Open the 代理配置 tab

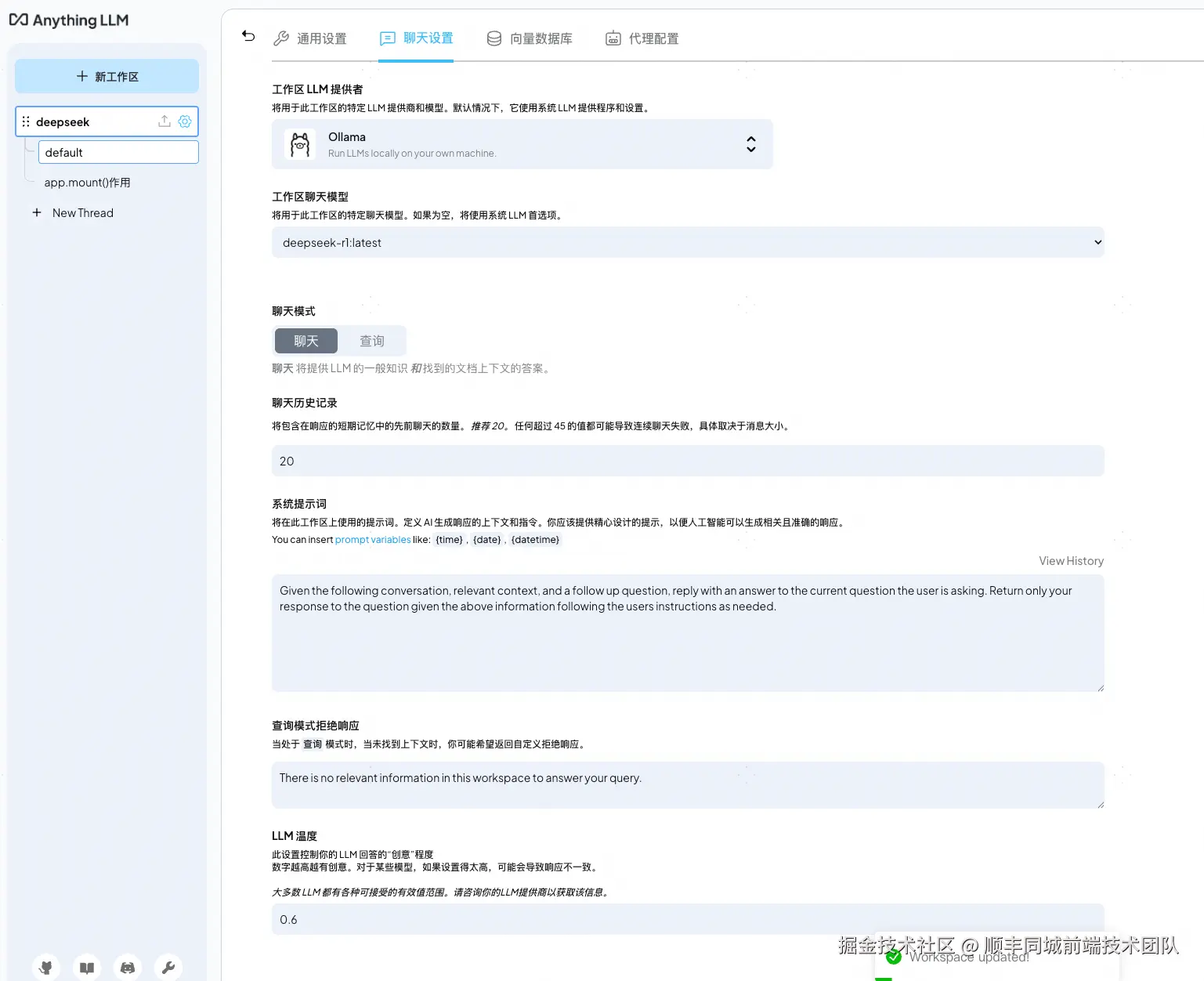pyautogui.click(x=642, y=38)
